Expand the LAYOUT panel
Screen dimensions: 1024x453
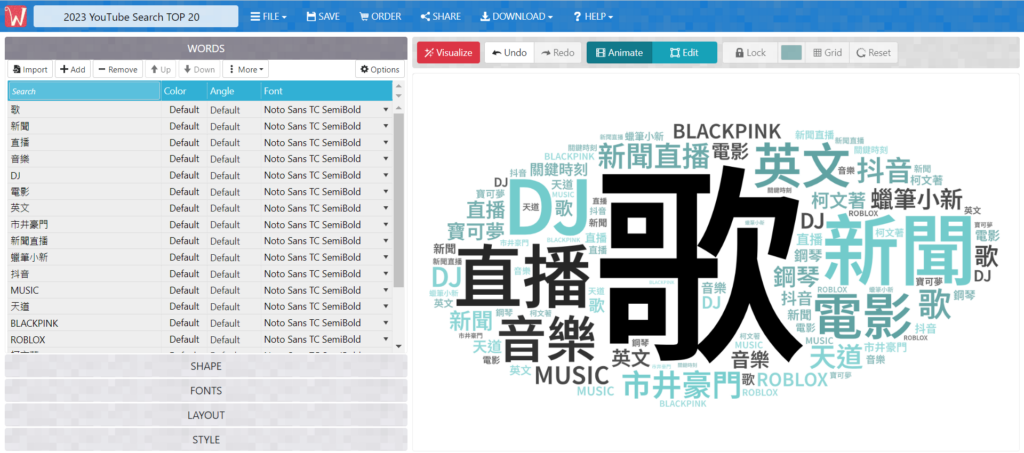pos(206,415)
